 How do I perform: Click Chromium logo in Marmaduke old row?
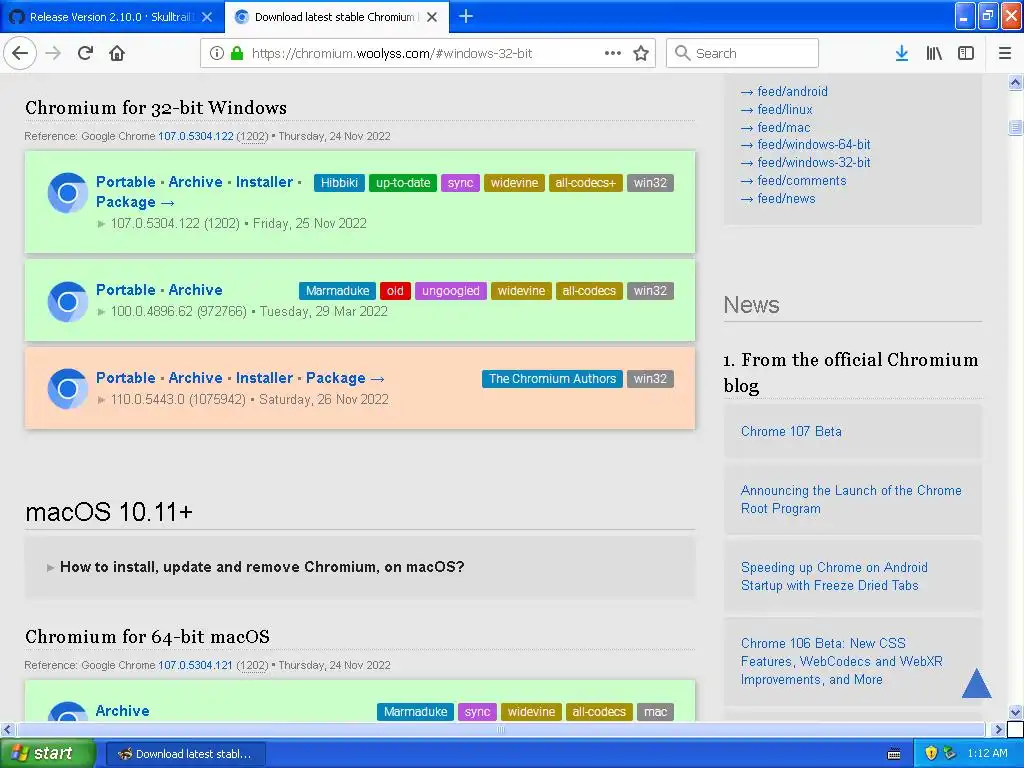point(67,301)
